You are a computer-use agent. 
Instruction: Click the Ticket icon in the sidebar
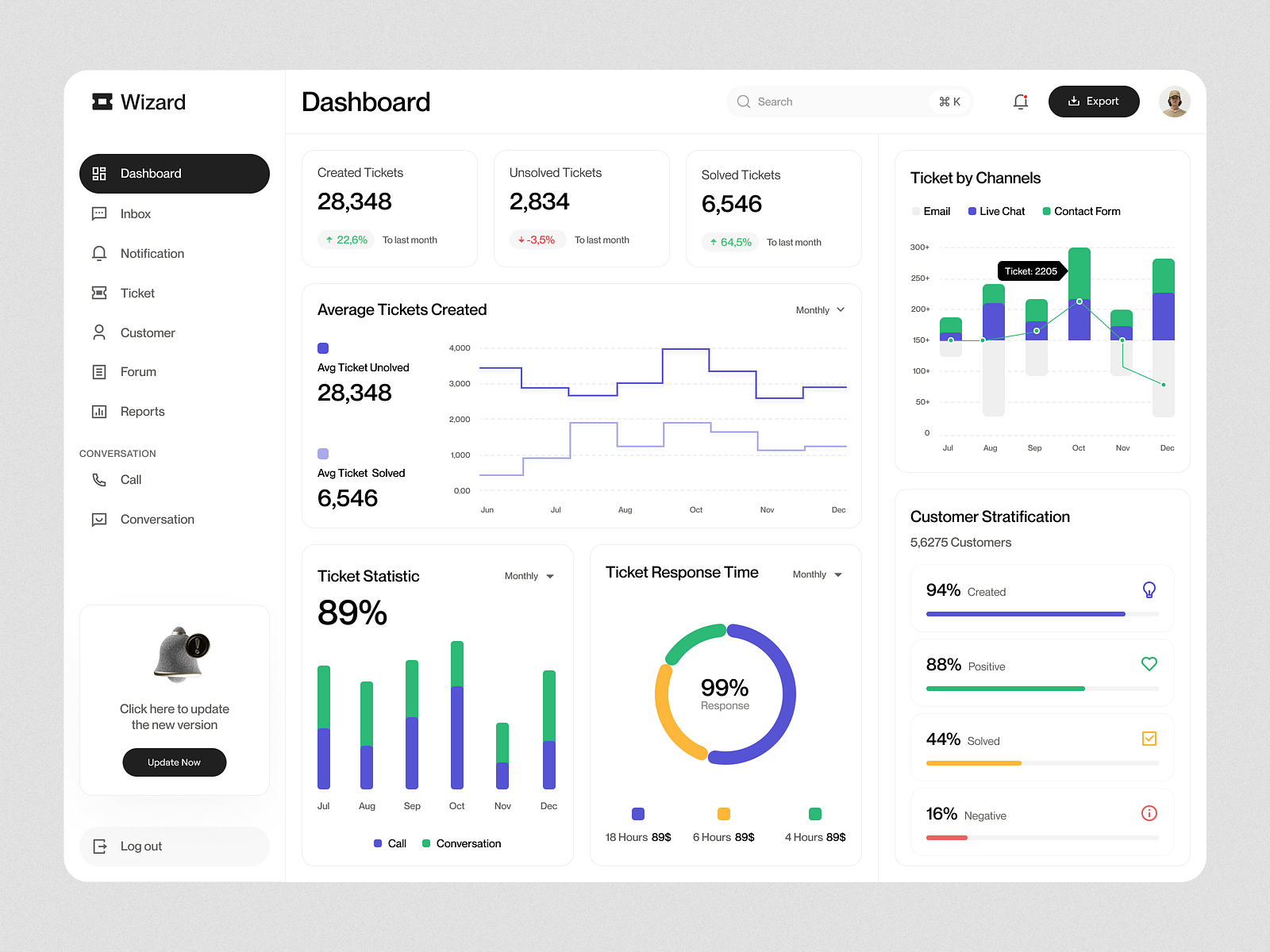pyautogui.click(x=99, y=293)
